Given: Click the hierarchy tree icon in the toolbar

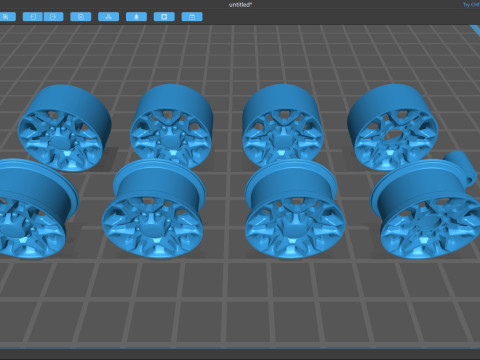Looking at the screenshot, I should point(109,17).
